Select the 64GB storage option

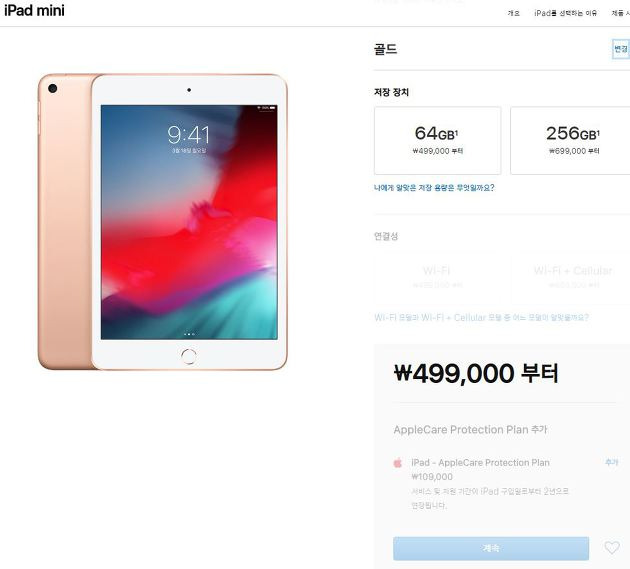(438, 141)
